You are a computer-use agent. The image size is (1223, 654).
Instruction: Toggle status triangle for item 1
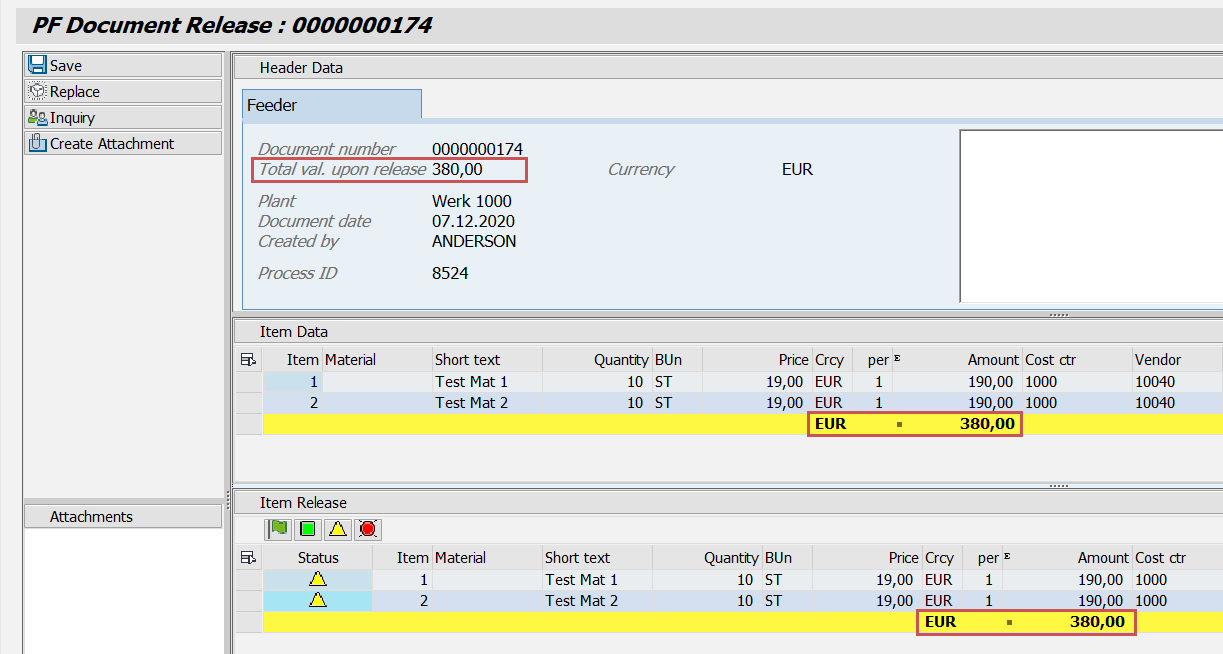(318, 580)
